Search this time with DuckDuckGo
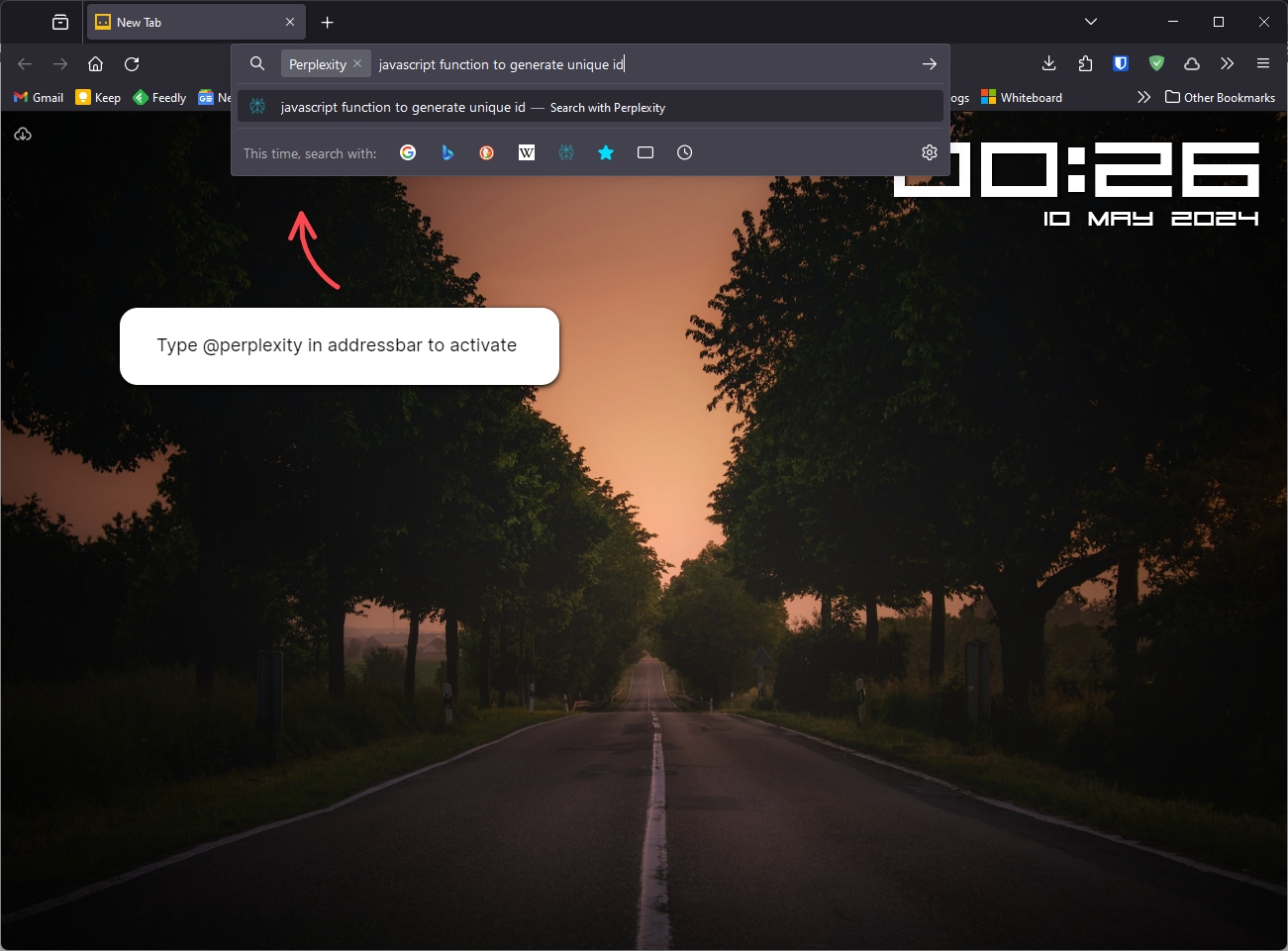The image size is (1288, 951). coord(487,152)
